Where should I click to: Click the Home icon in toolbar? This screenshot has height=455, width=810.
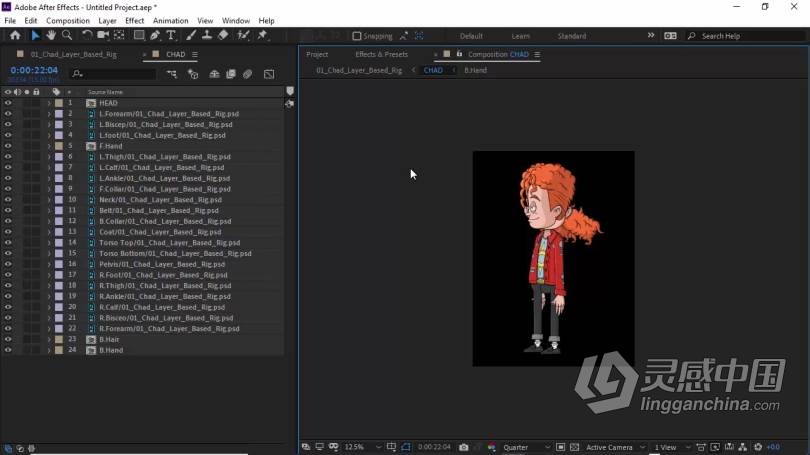coord(15,35)
